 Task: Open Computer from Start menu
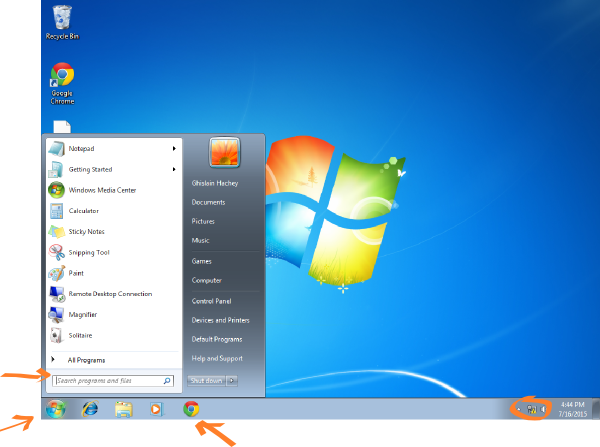click(x=207, y=280)
